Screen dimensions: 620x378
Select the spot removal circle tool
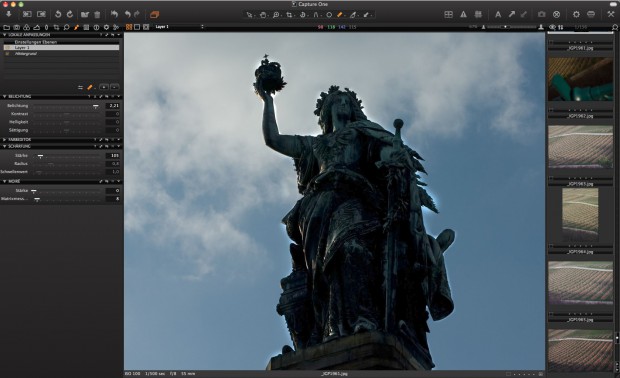(x=329, y=15)
